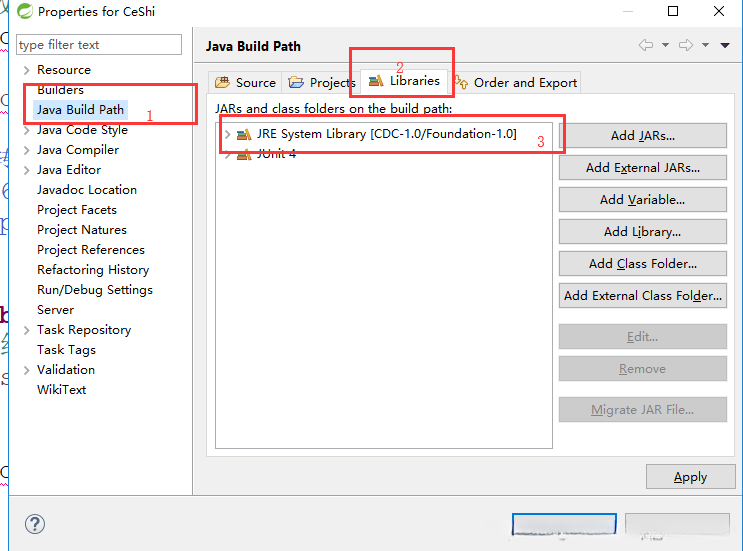Maximize the Properties for CeShi window

click(673, 11)
